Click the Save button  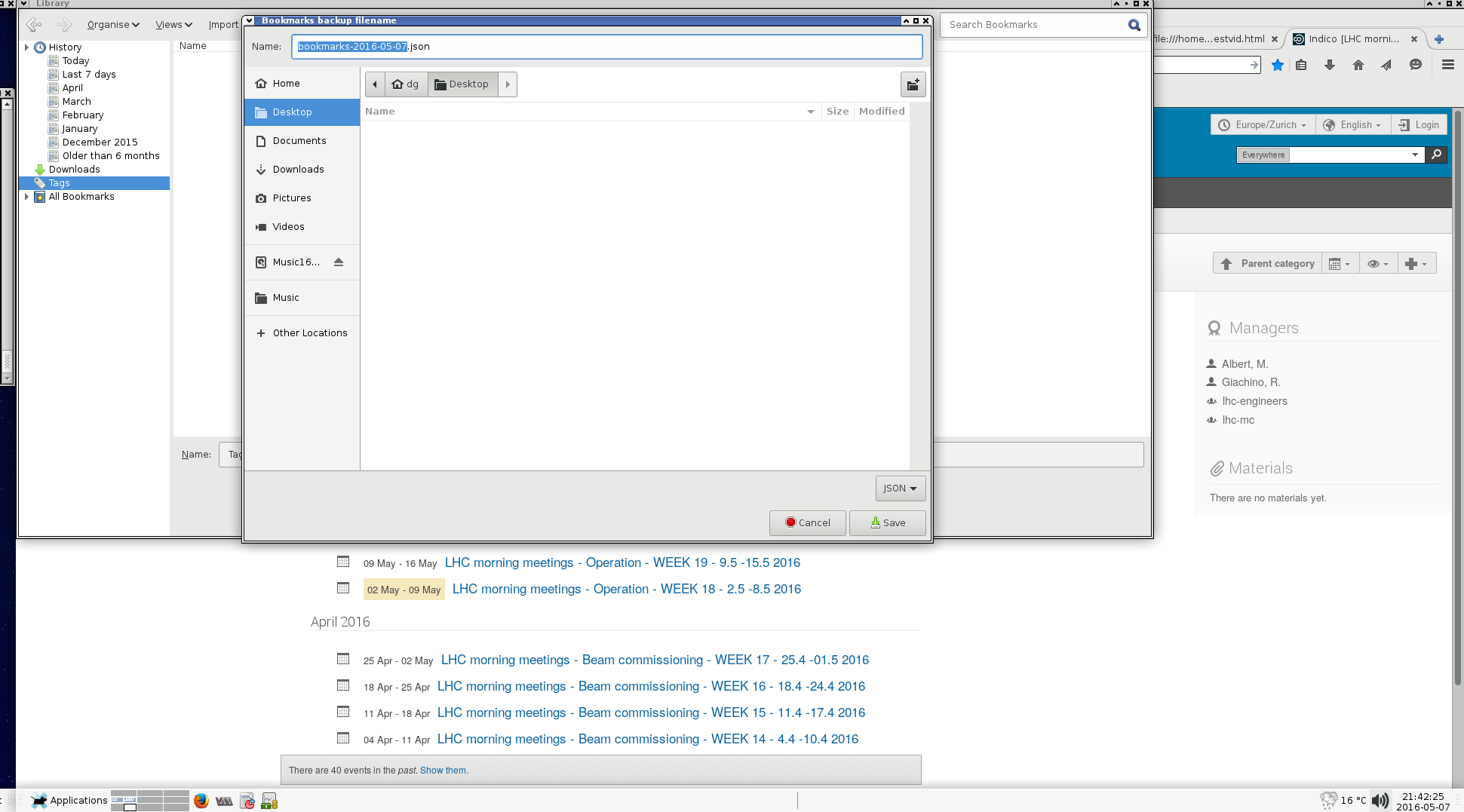[x=887, y=523]
